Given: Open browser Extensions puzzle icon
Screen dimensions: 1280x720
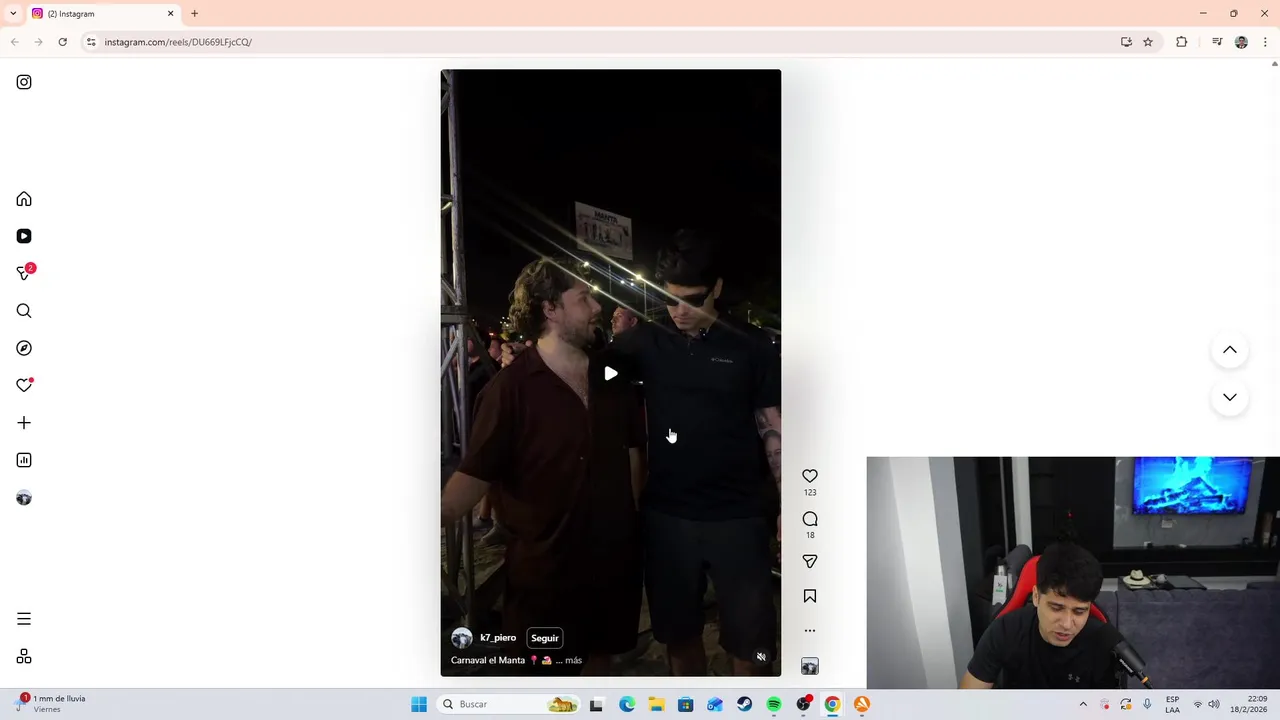Looking at the screenshot, I should [x=1182, y=42].
